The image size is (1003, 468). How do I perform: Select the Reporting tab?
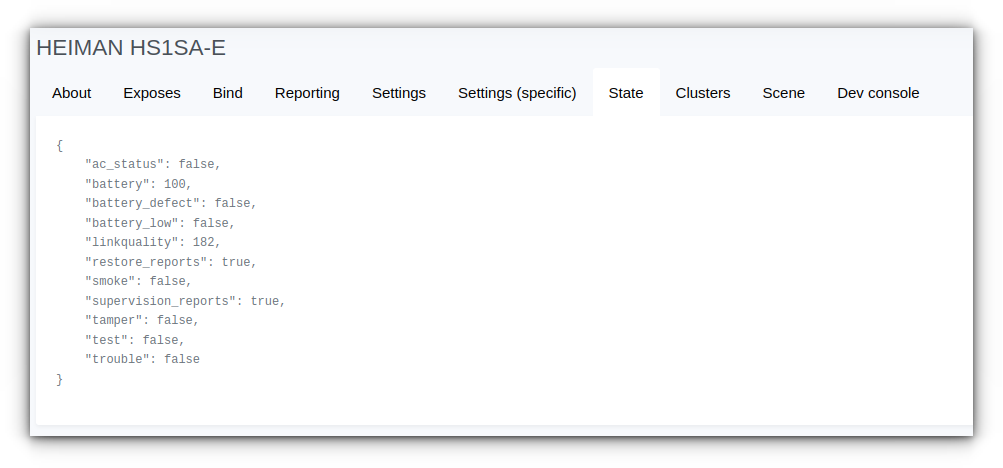[307, 93]
